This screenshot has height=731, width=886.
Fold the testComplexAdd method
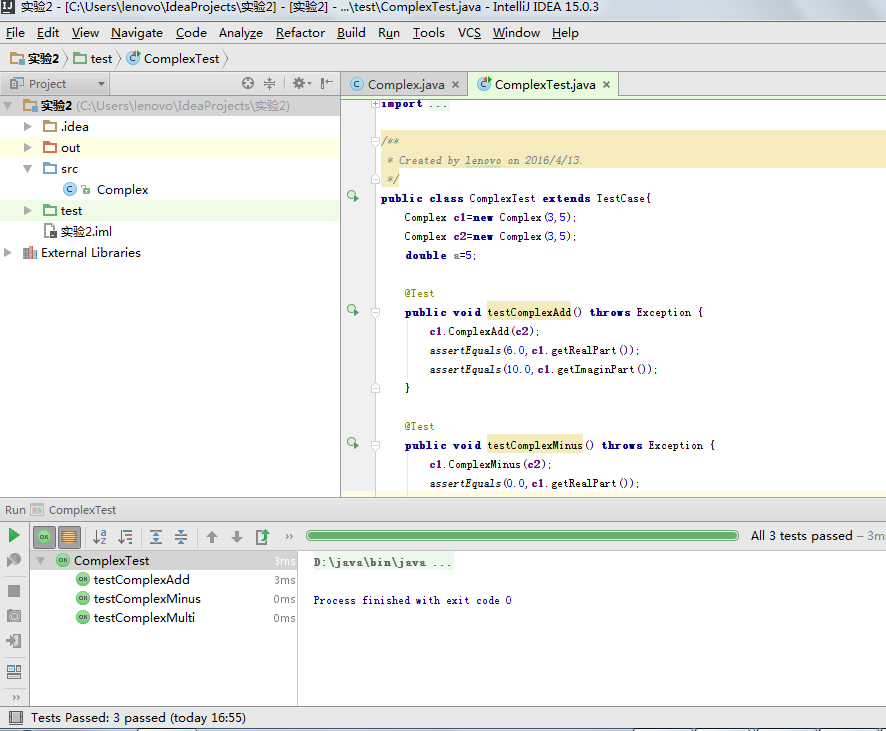[x=375, y=312]
